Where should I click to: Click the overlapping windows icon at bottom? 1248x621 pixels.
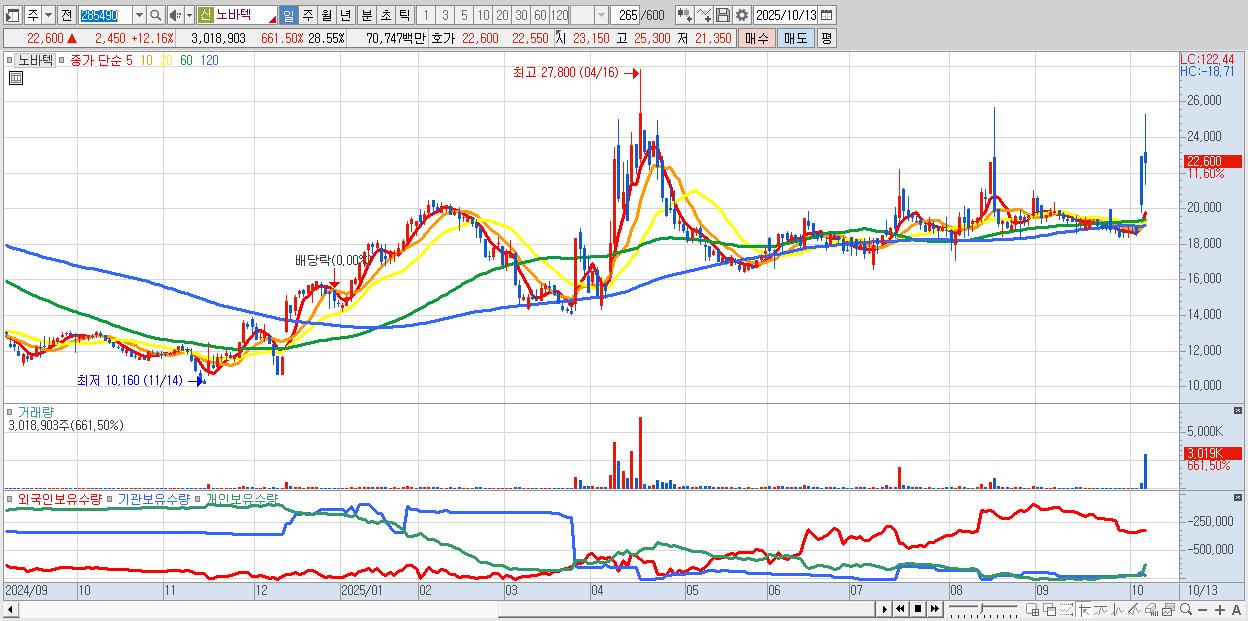tap(1049, 610)
